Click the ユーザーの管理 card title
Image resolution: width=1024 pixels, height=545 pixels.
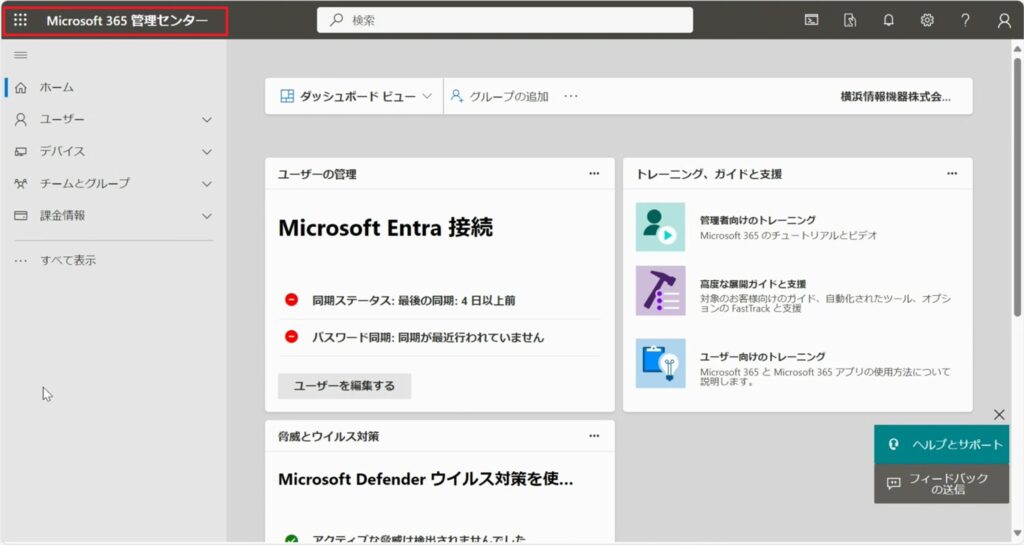pyautogui.click(x=317, y=174)
